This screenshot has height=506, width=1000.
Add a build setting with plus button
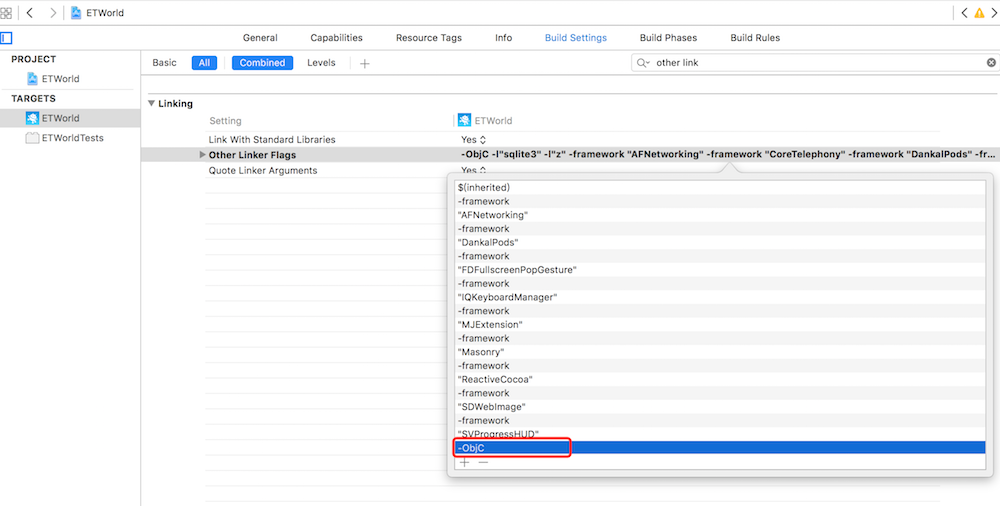pos(365,63)
